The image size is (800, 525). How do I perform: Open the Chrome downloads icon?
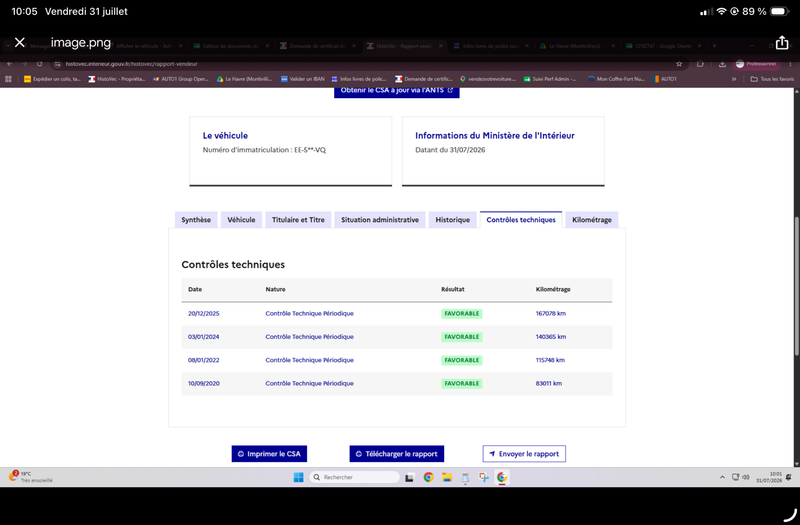point(722,64)
